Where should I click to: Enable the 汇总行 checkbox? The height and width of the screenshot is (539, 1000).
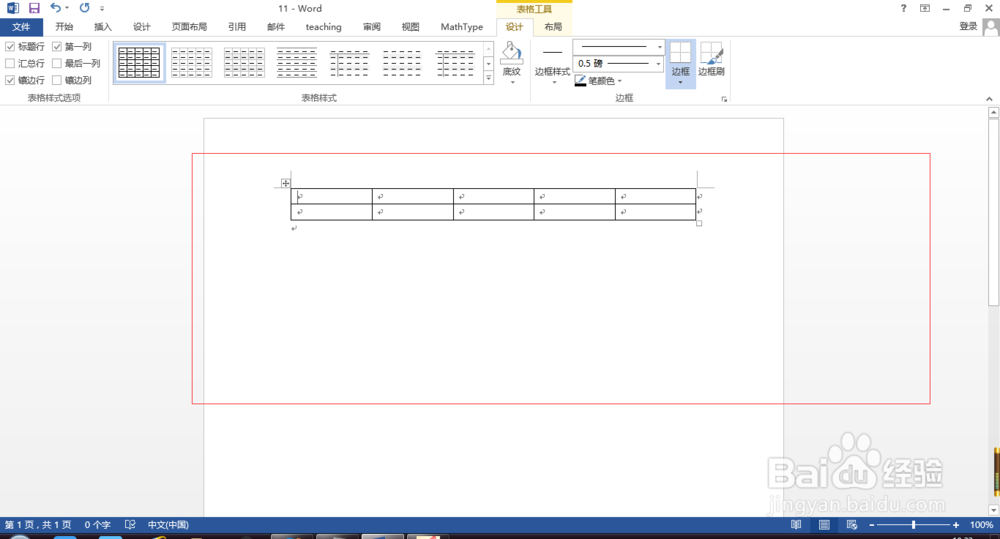pos(10,63)
